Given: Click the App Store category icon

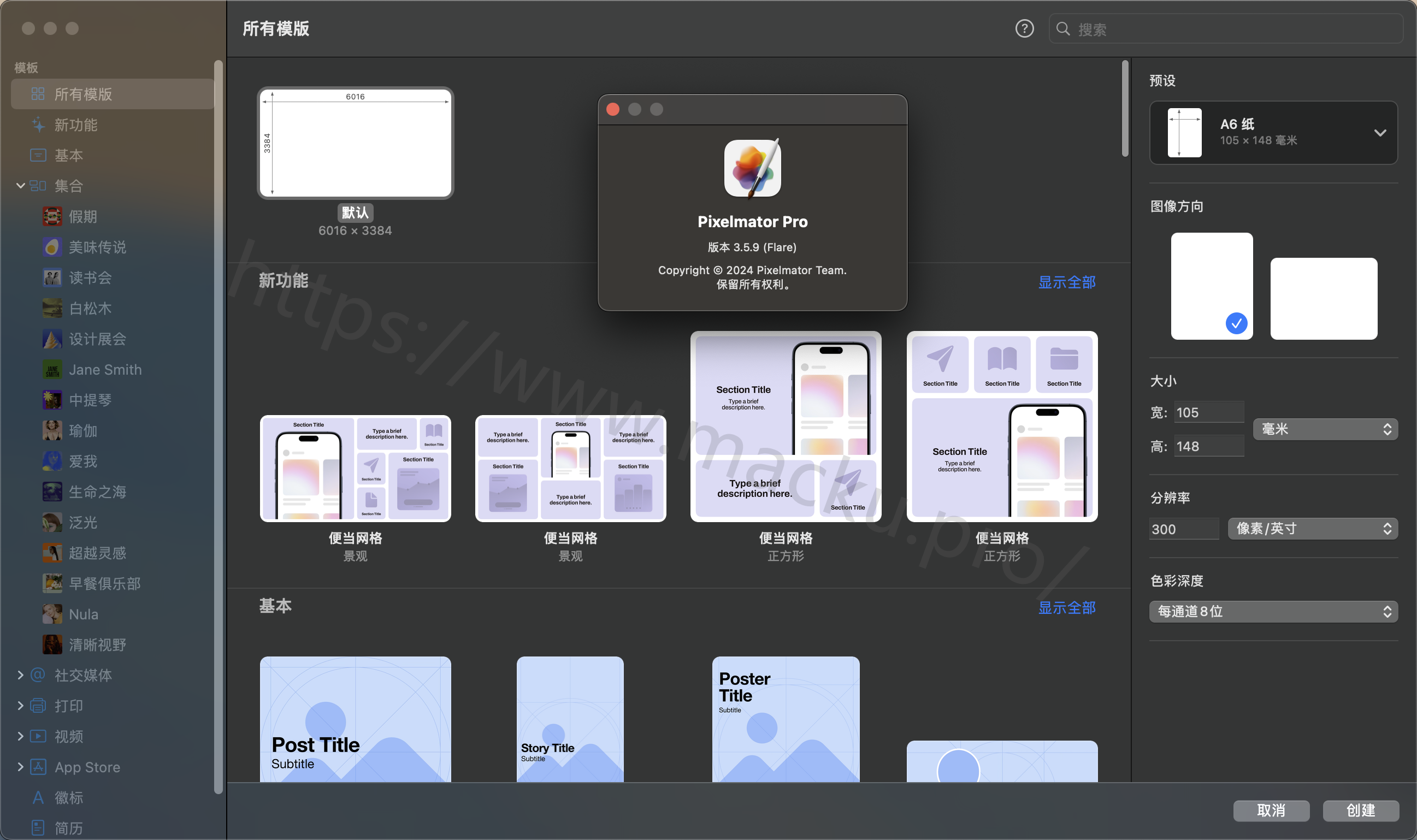Looking at the screenshot, I should (x=38, y=766).
